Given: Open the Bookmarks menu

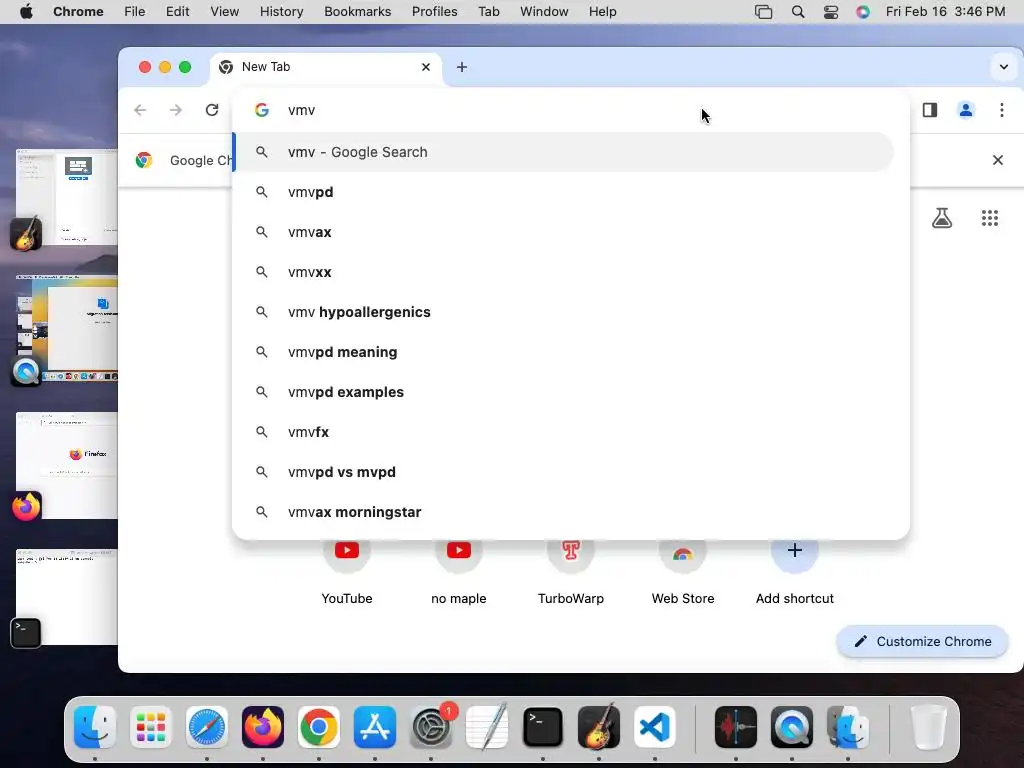Looking at the screenshot, I should point(357,12).
